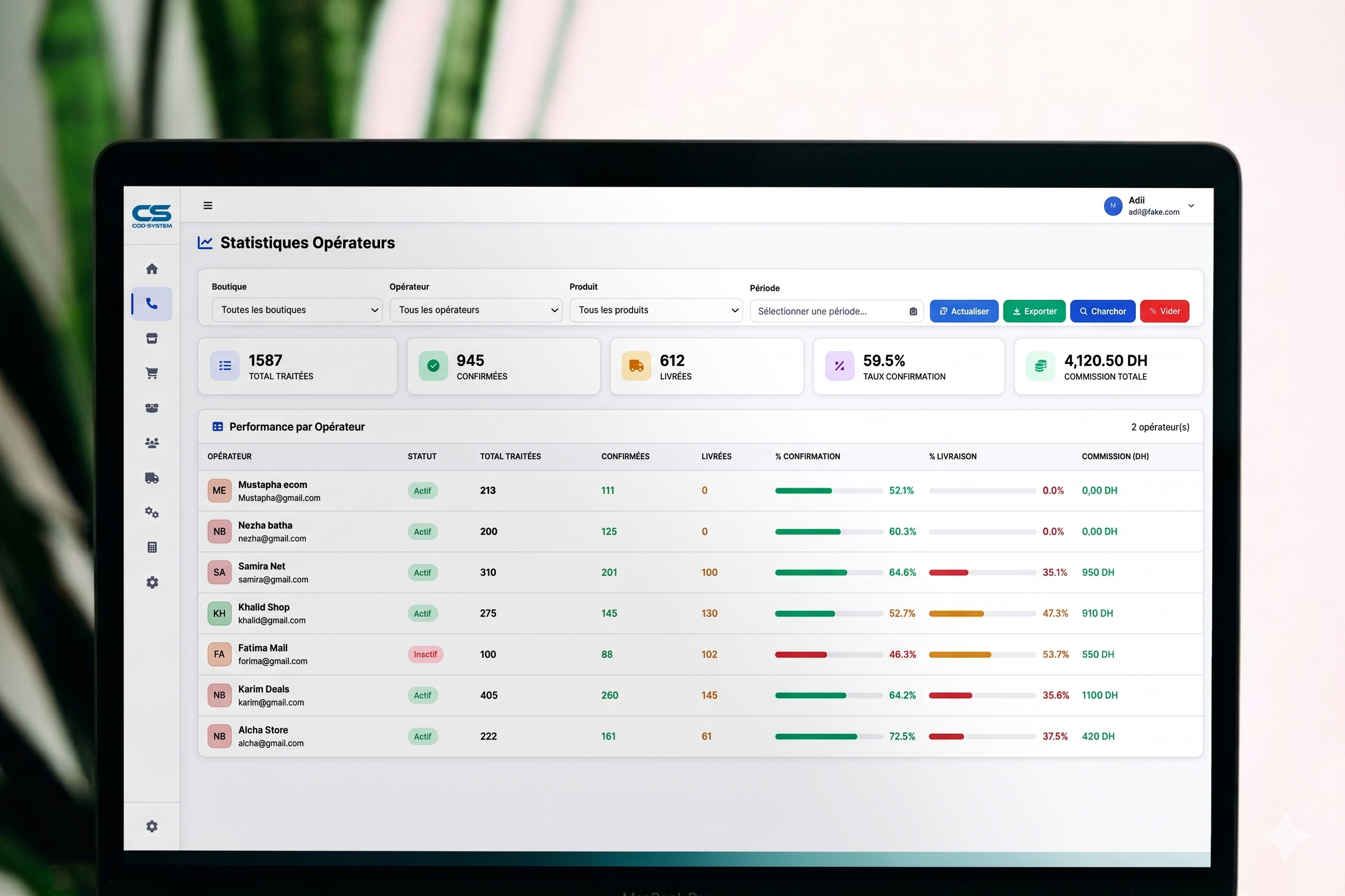Screen dimensions: 1345x896
Task: Click the NB avatar of Nezha batha
Action: pos(219,532)
